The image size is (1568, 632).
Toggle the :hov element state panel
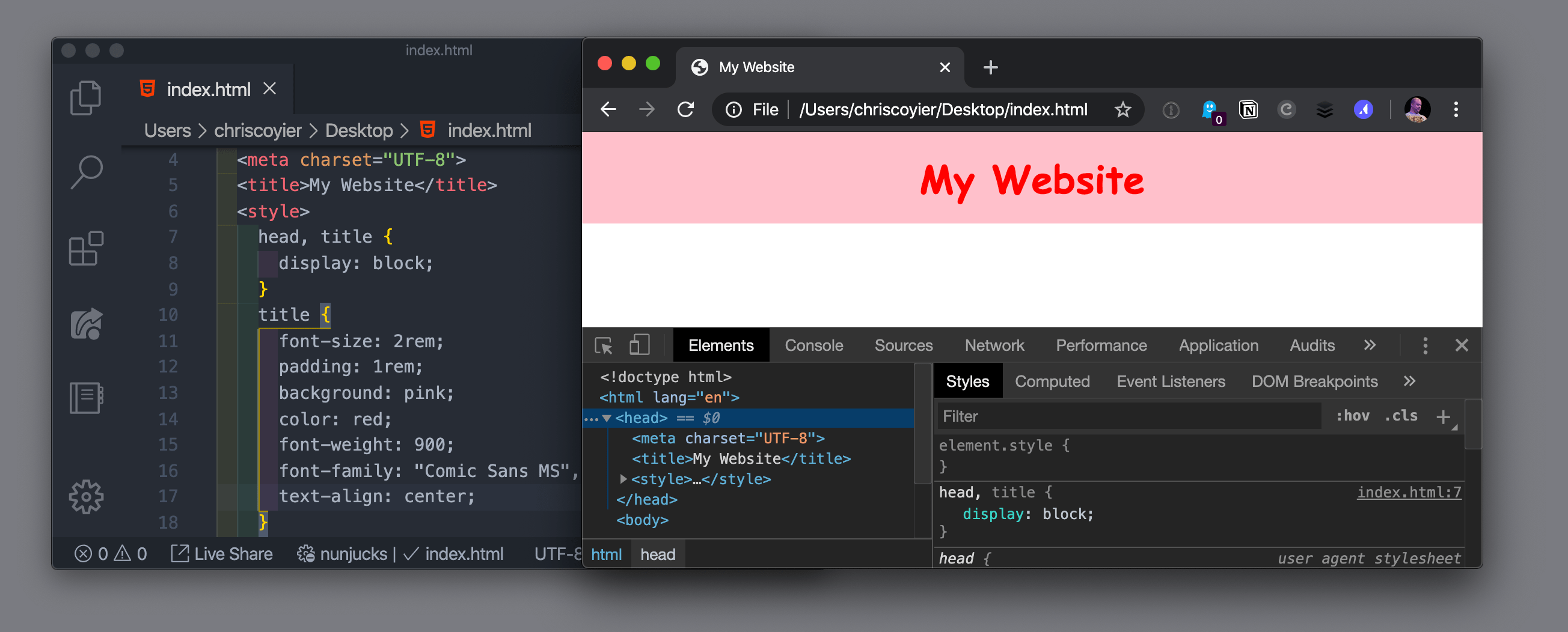[x=1353, y=416]
